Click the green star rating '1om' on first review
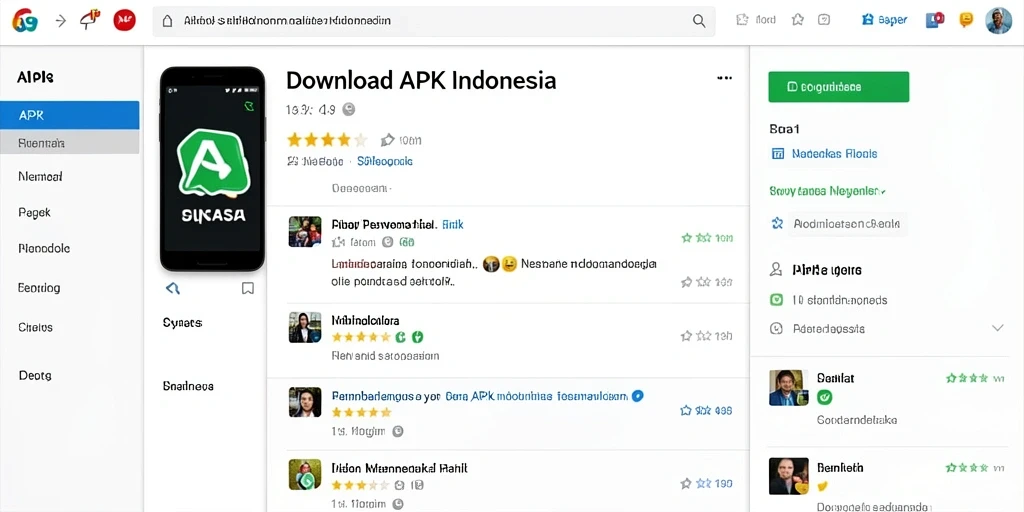The height and width of the screenshot is (512, 1024). (x=707, y=238)
